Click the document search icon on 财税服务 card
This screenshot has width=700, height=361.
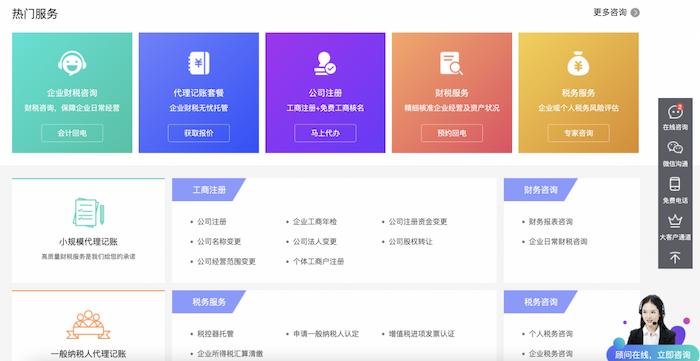451,63
